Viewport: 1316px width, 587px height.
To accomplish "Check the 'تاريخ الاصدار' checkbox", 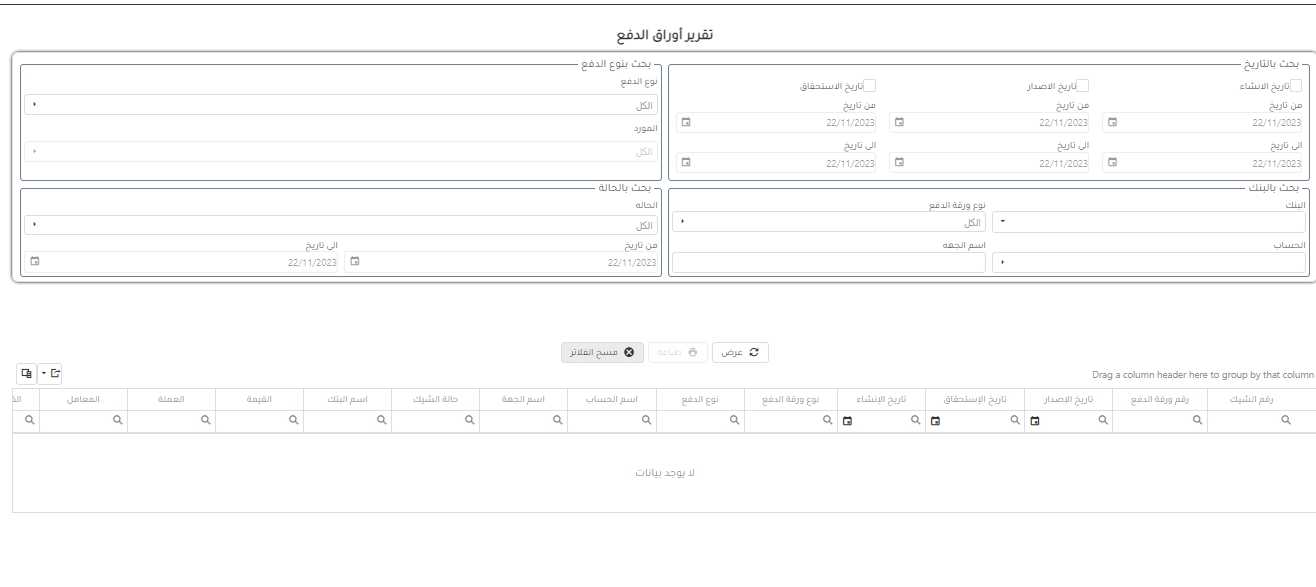I will 1082,87.
